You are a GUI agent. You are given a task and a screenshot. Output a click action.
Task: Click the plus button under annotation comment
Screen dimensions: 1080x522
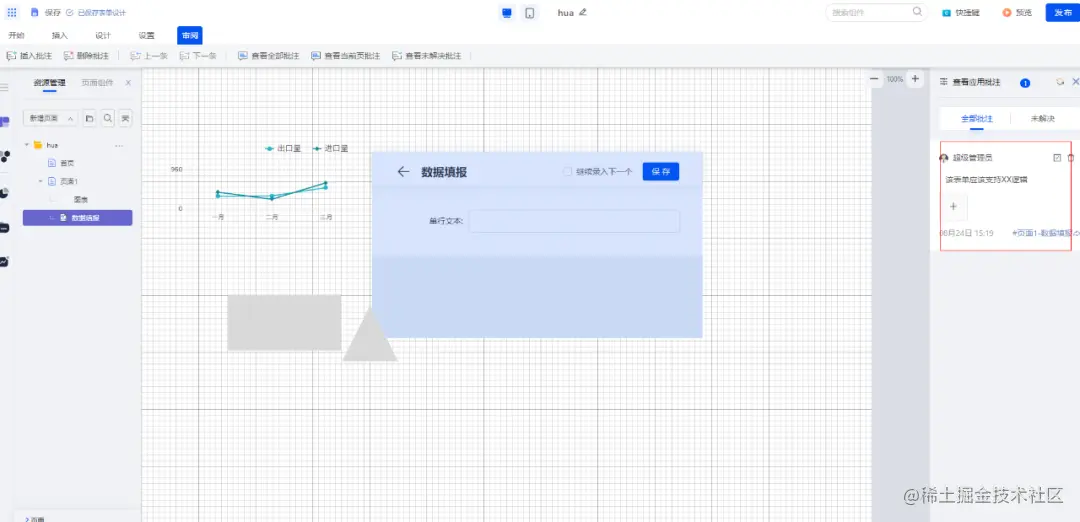(953, 206)
